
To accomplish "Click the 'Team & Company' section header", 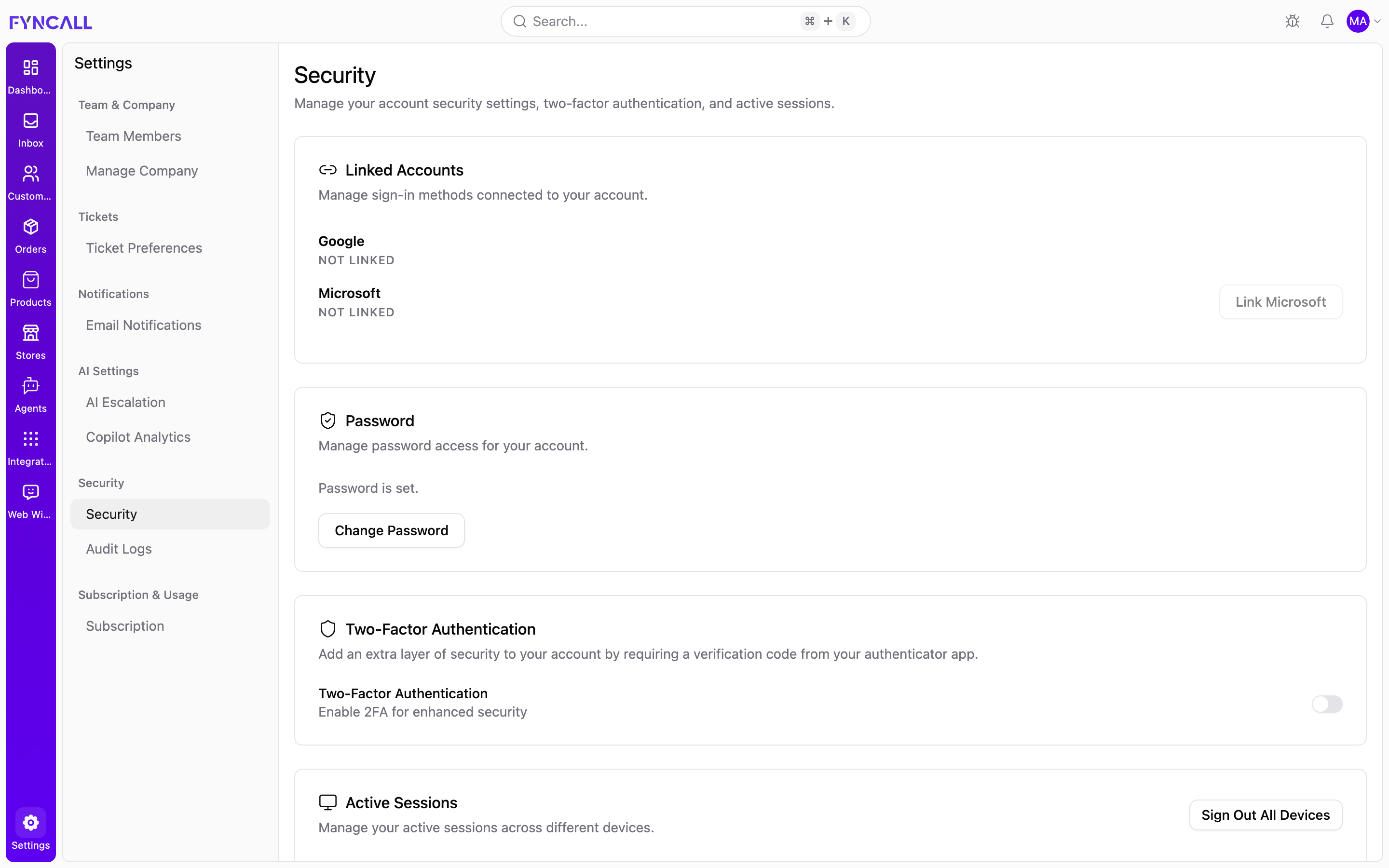I will [127, 105].
